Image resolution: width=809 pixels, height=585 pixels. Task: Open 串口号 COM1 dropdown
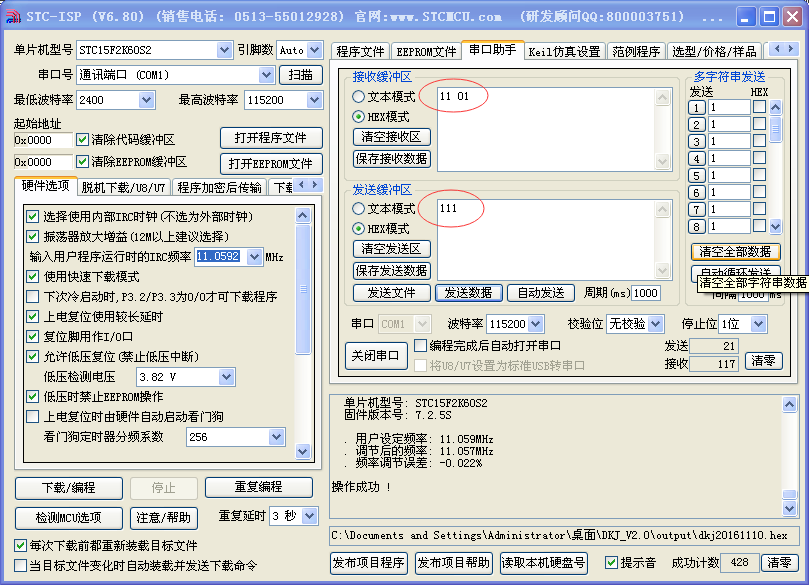266,75
